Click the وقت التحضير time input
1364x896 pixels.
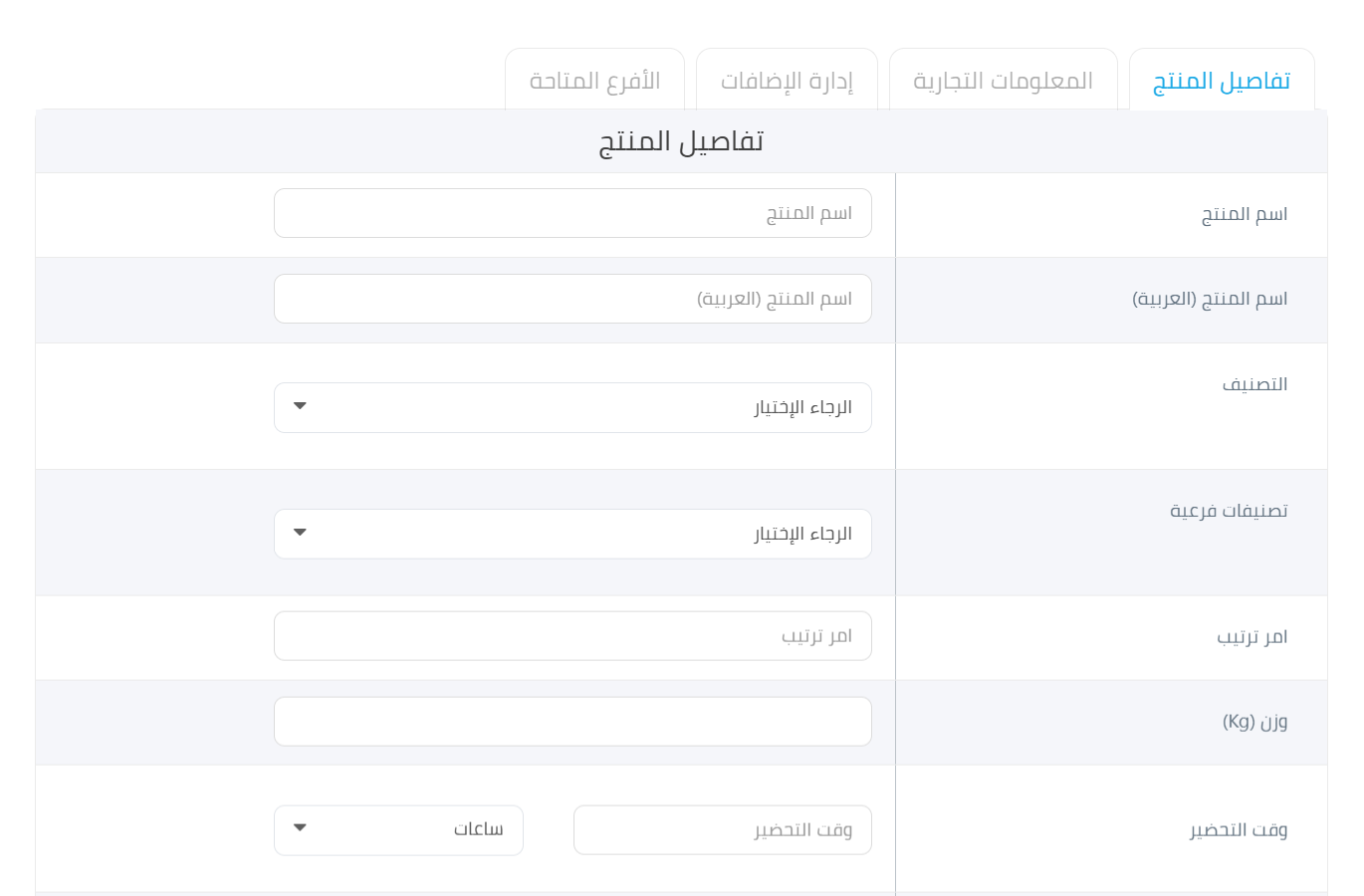click(723, 830)
